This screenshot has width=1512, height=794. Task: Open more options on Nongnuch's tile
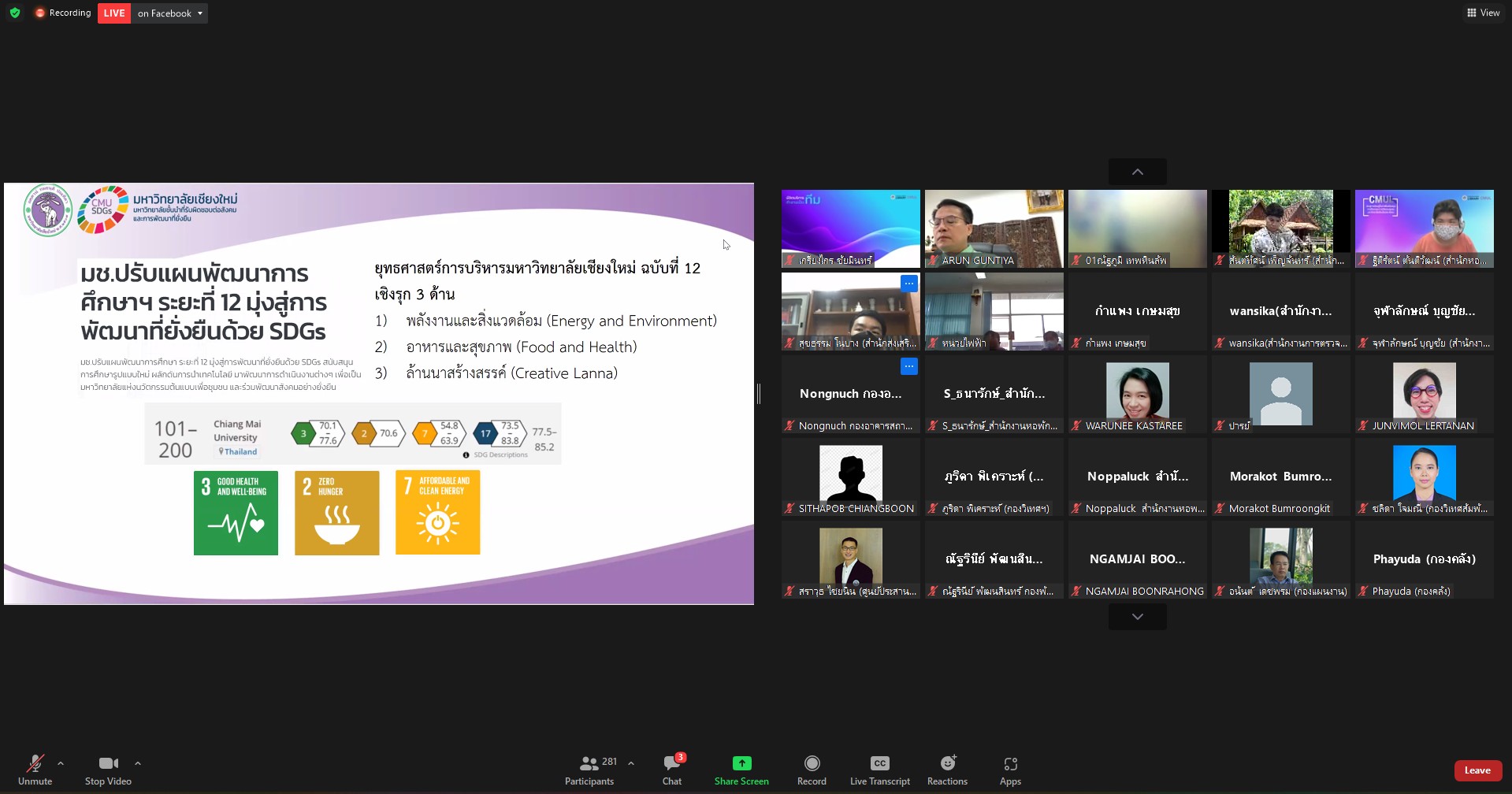tap(908, 366)
